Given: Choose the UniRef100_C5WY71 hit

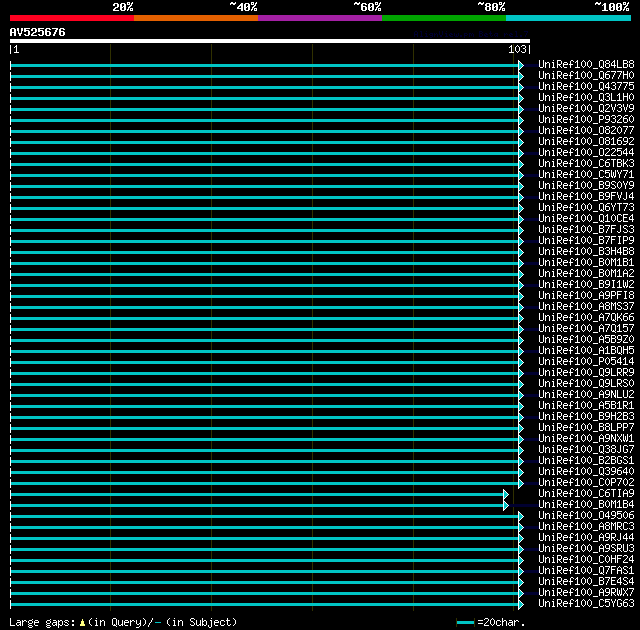Looking at the screenshot, I should pos(586,175).
